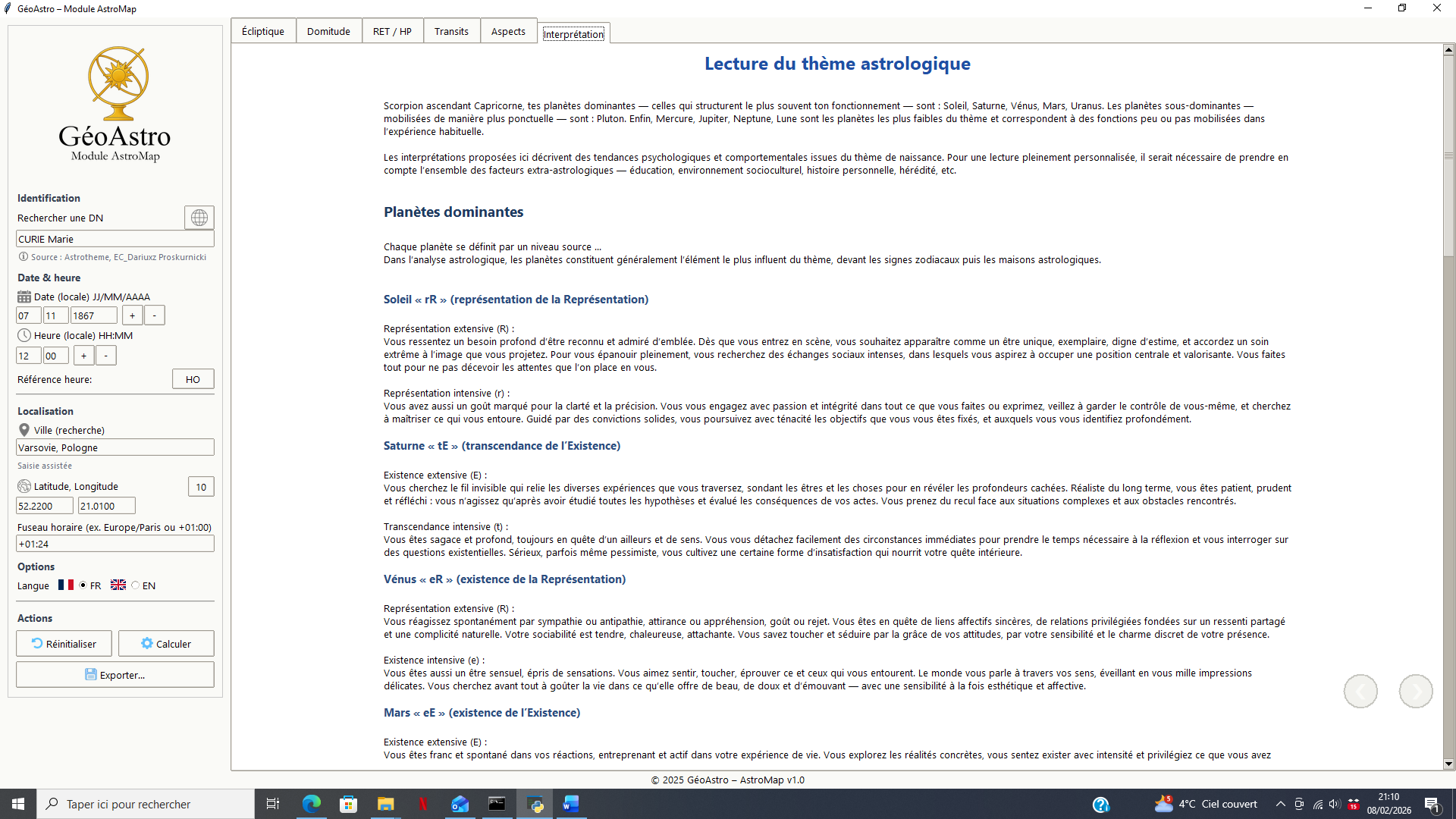Viewport: 1456px width, 819px height.
Task: Click scrollbar up arrow
Action: point(1448,49)
